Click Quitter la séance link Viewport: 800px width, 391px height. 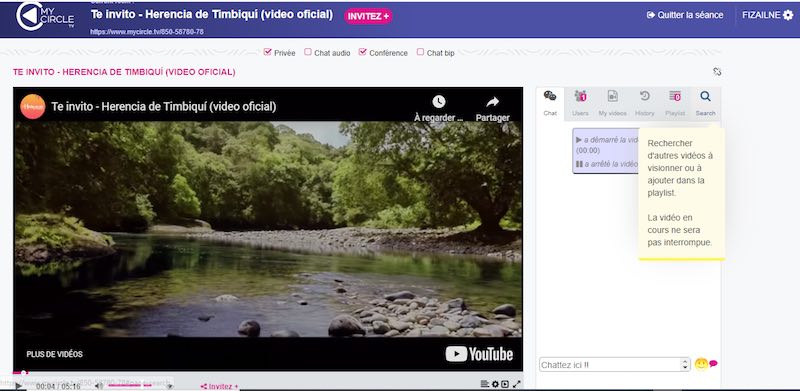point(685,15)
